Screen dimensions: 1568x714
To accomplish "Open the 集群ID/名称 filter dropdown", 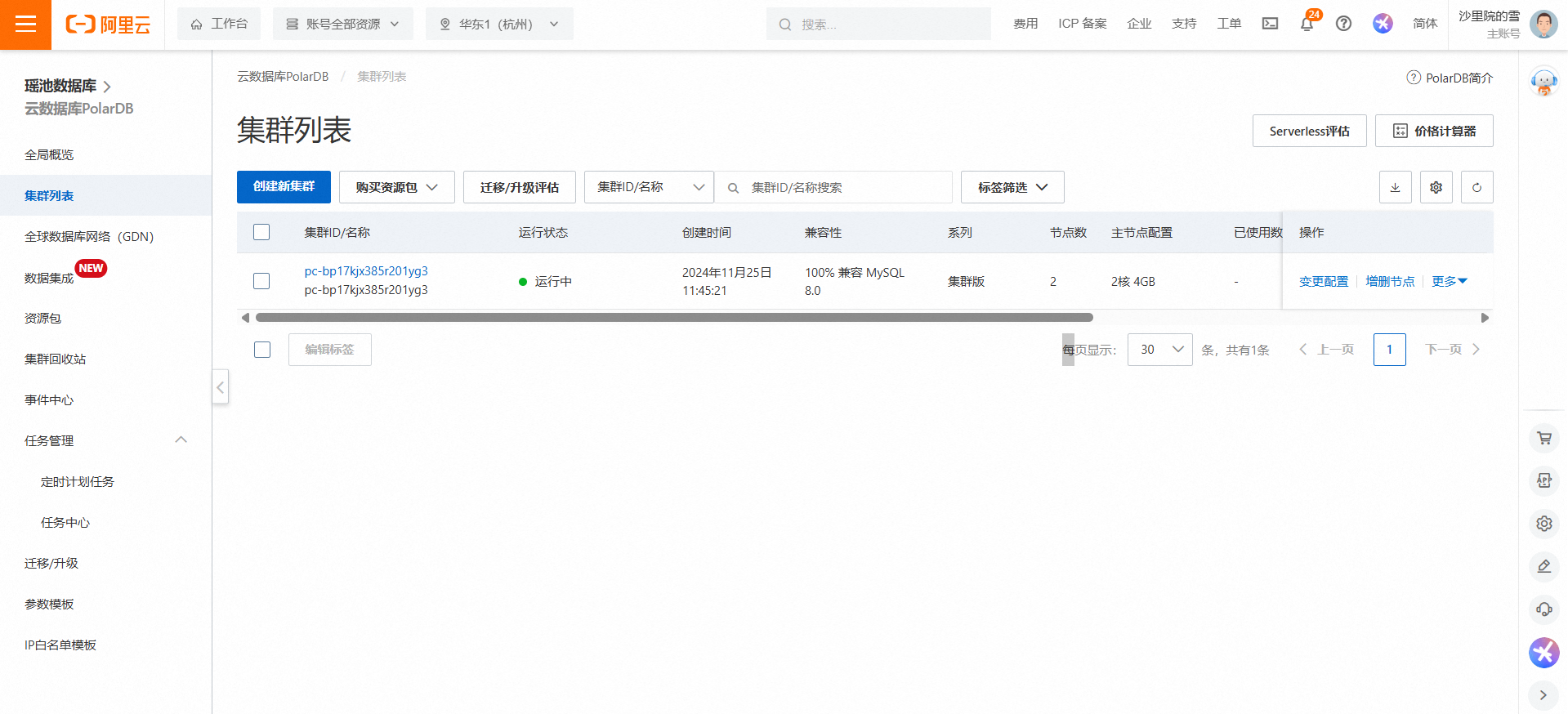I will click(650, 187).
